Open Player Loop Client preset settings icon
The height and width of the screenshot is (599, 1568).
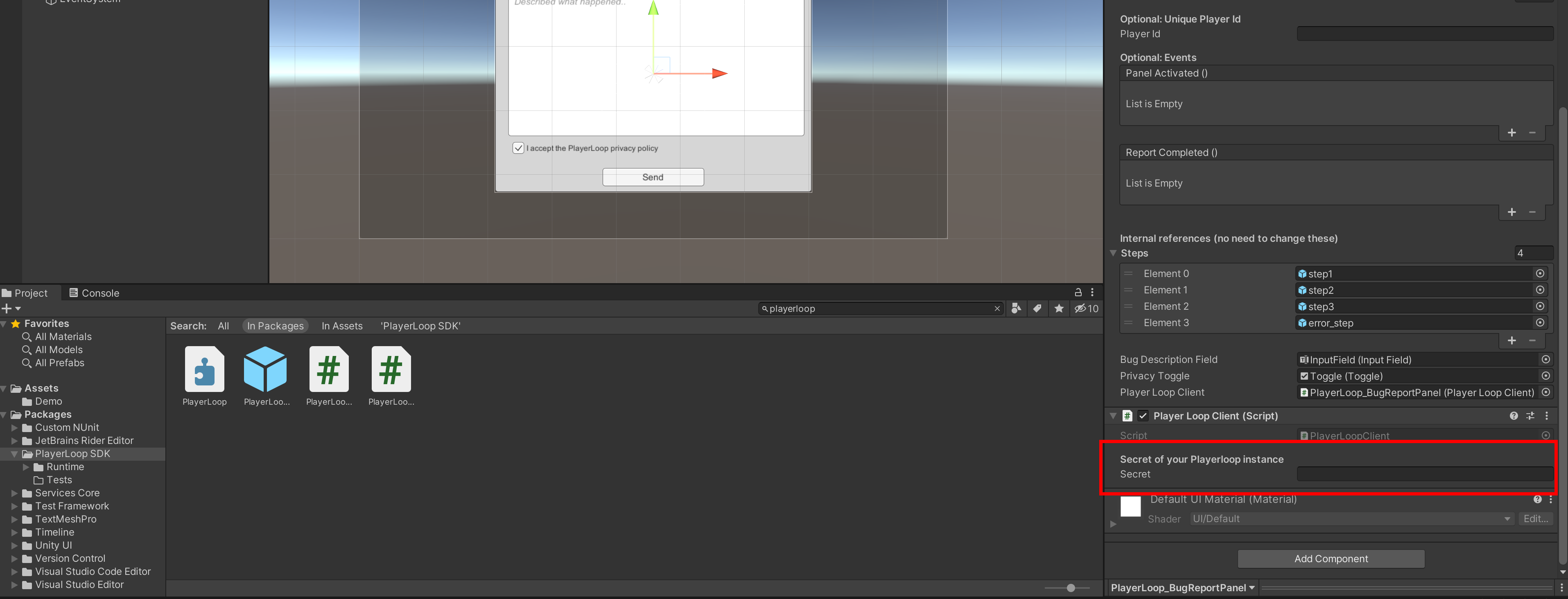point(1530,416)
